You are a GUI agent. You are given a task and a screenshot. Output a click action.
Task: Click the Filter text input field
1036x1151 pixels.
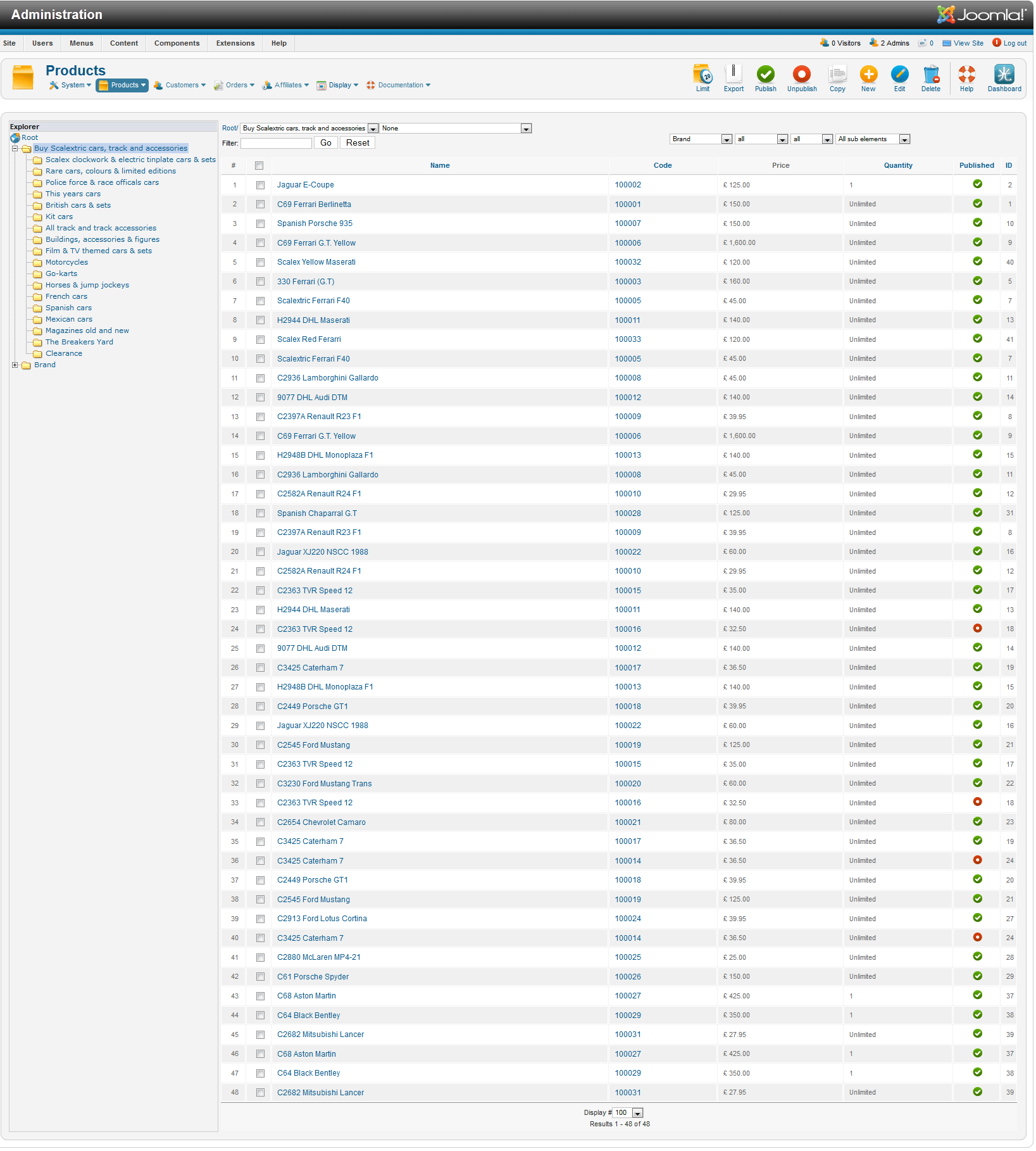pyautogui.click(x=276, y=144)
